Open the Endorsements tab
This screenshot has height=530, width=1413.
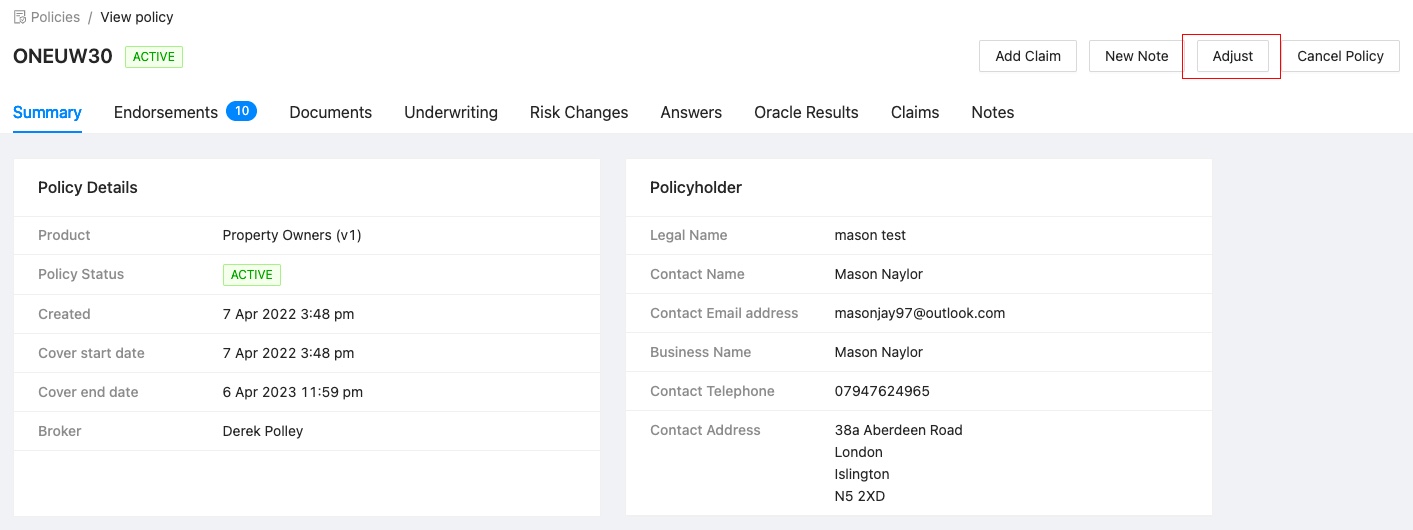pyautogui.click(x=165, y=112)
